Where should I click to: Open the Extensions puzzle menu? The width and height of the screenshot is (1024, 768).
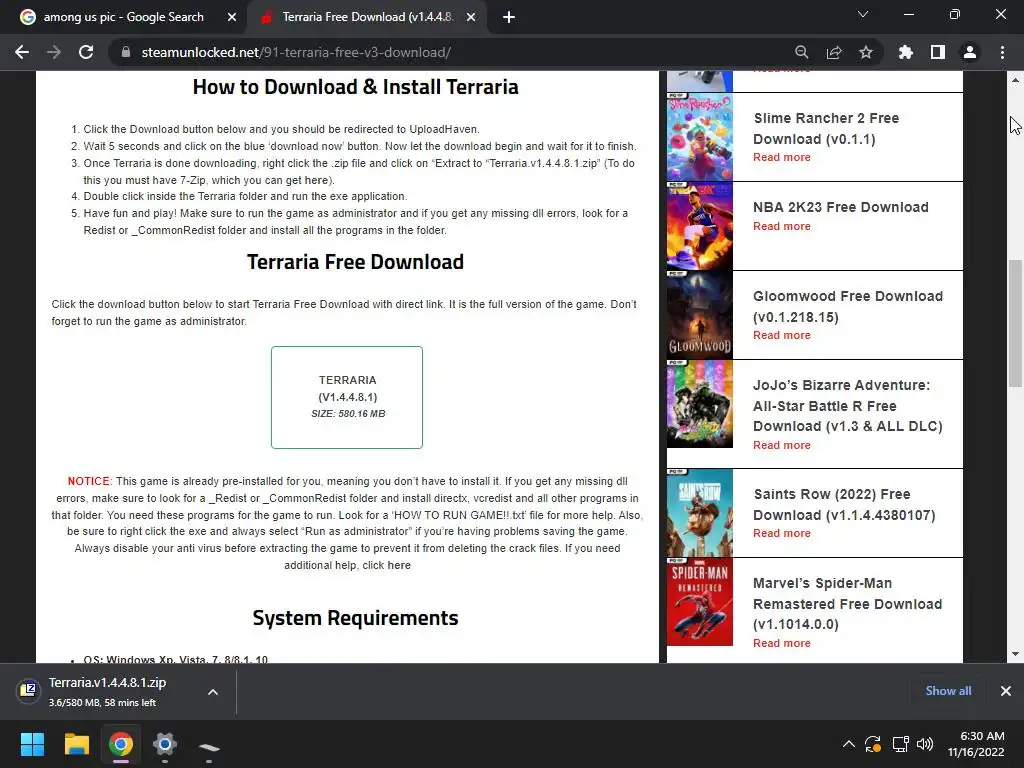tap(906, 52)
